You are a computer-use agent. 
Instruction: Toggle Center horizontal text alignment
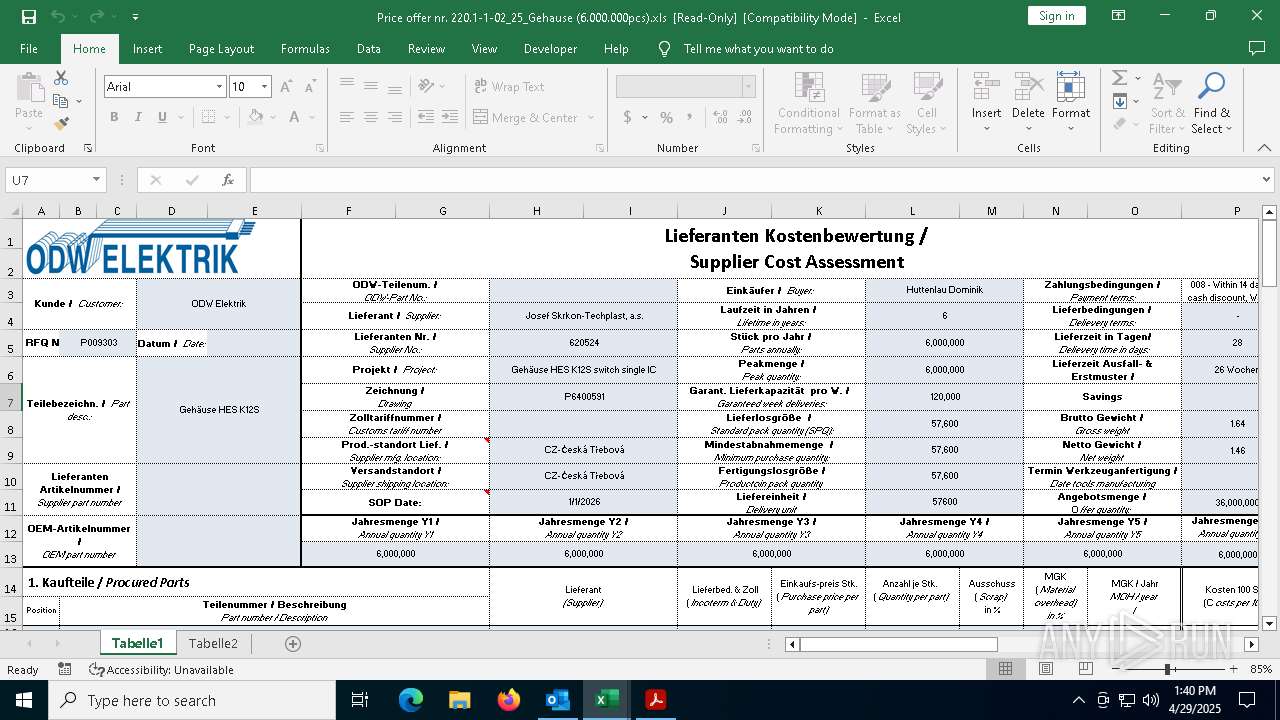click(370, 117)
